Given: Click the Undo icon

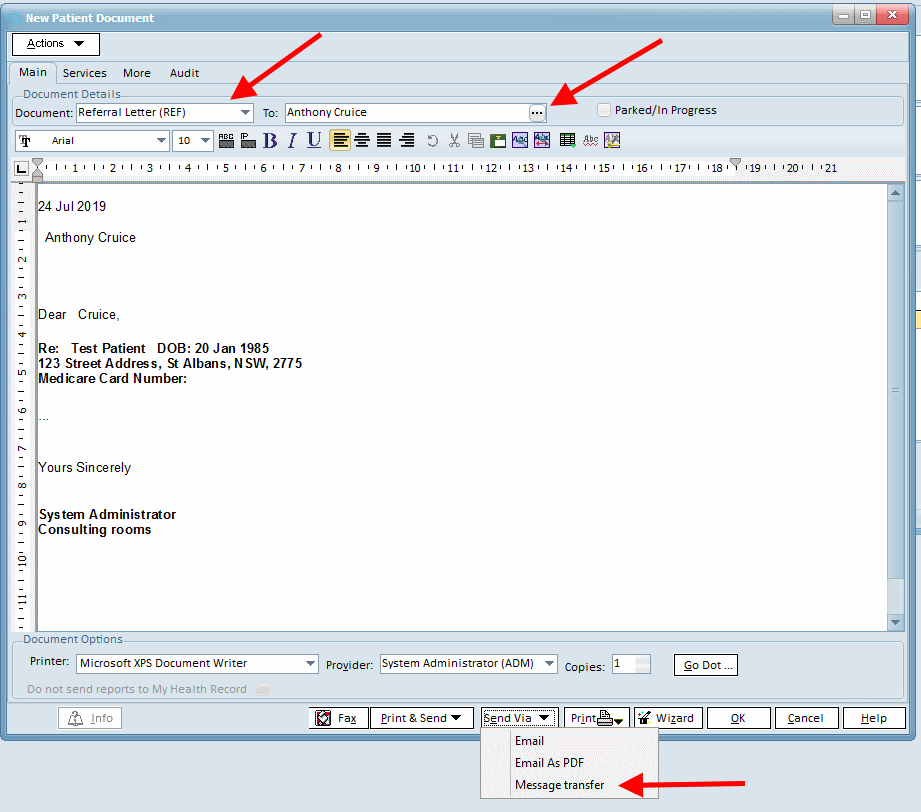Looking at the screenshot, I should 432,140.
